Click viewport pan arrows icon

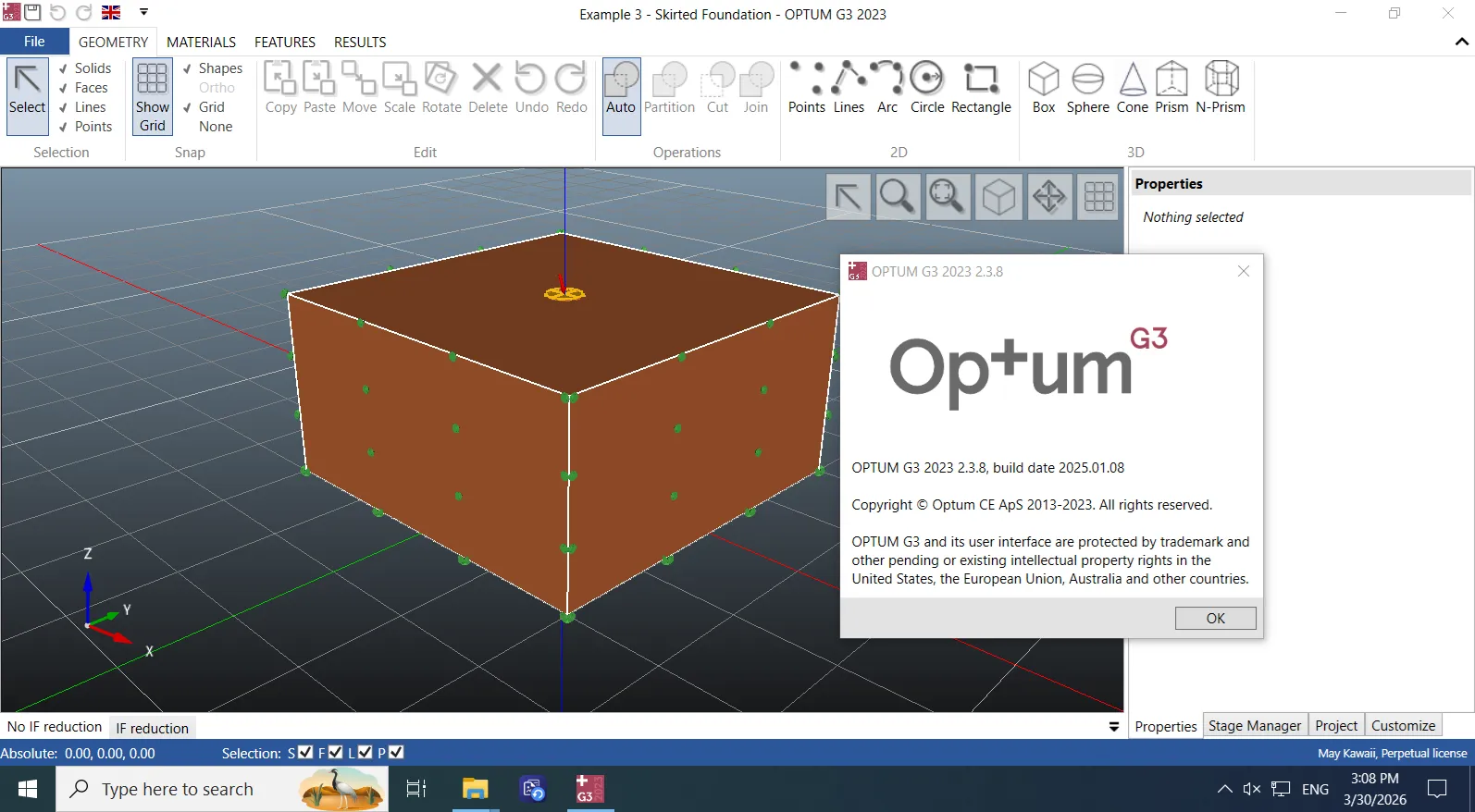coord(1049,196)
